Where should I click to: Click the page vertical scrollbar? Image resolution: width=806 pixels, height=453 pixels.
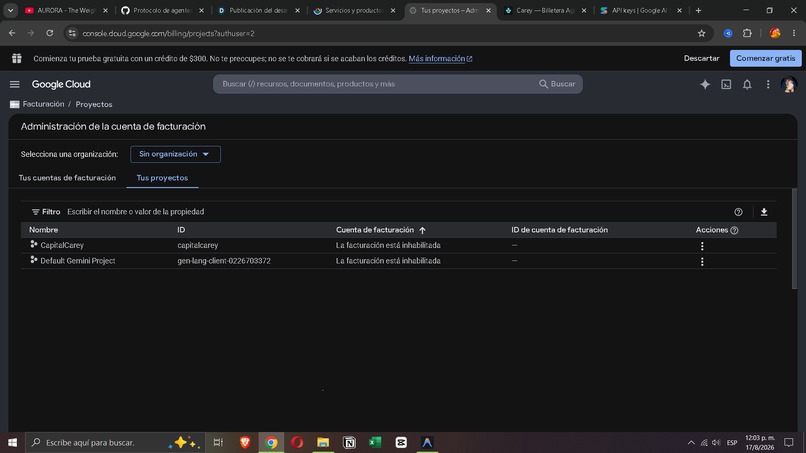point(794,239)
